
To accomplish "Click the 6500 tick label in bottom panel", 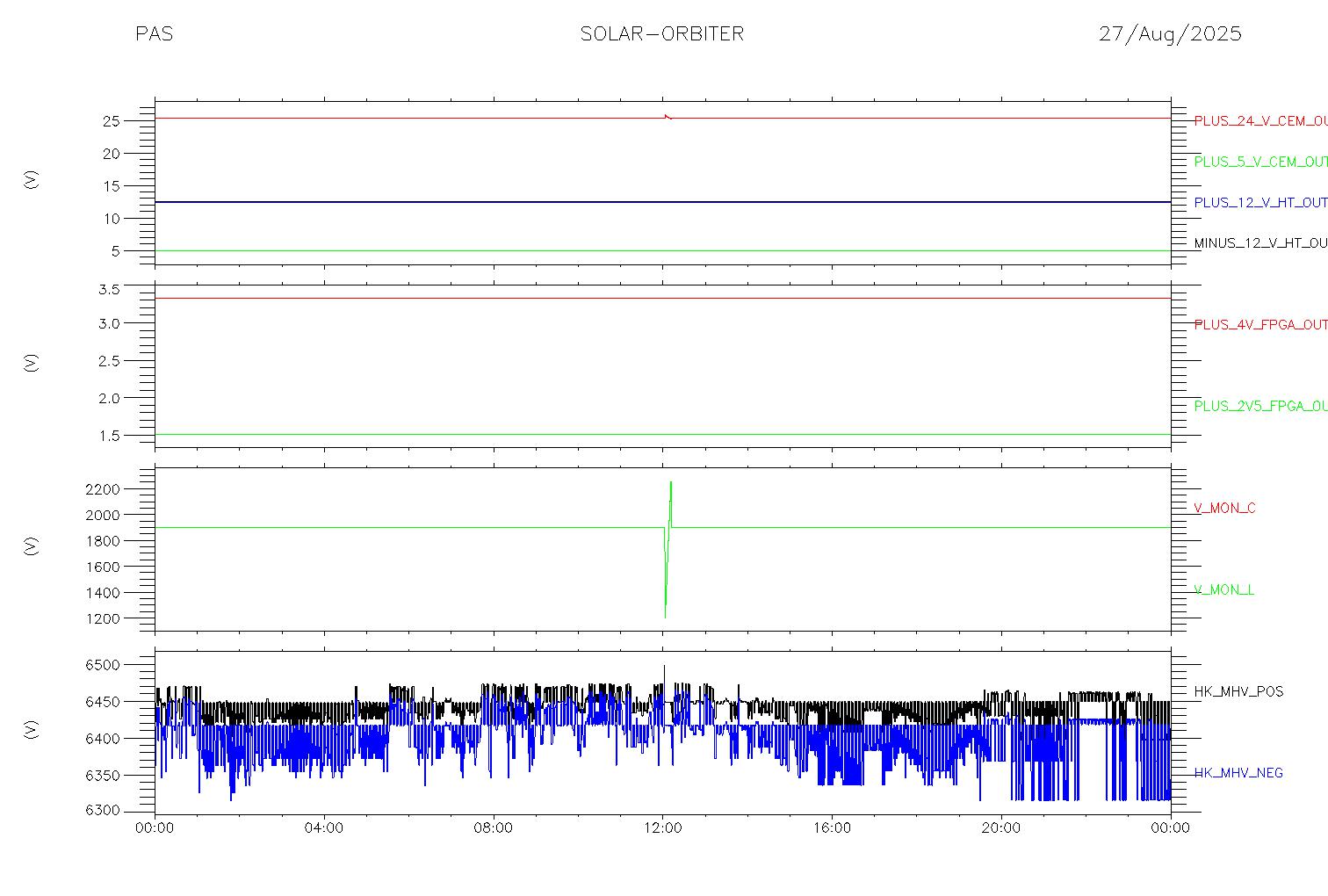I will 103,666.
